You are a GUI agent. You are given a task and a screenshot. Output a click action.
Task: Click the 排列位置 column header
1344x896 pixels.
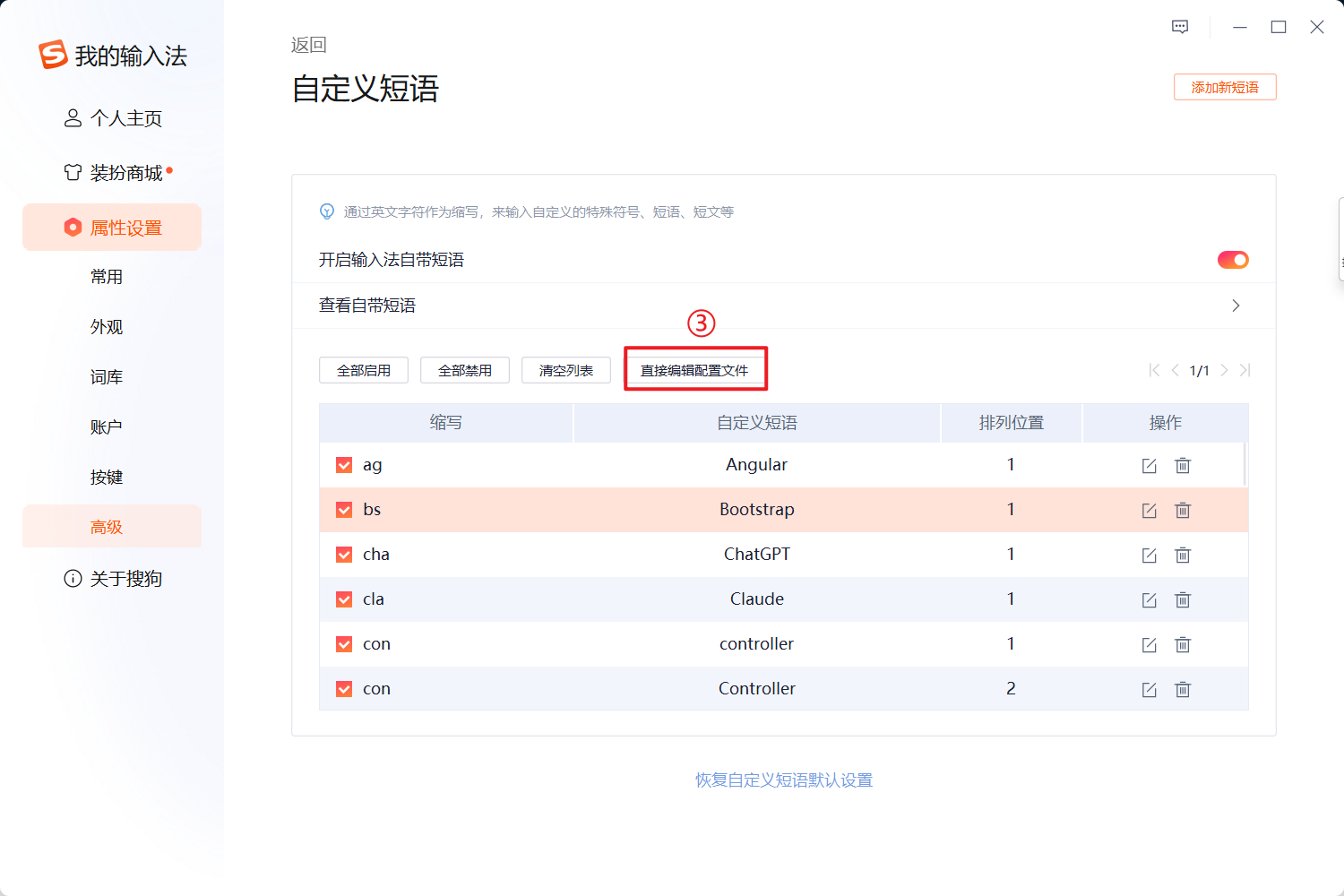[x=1012, y=423]
